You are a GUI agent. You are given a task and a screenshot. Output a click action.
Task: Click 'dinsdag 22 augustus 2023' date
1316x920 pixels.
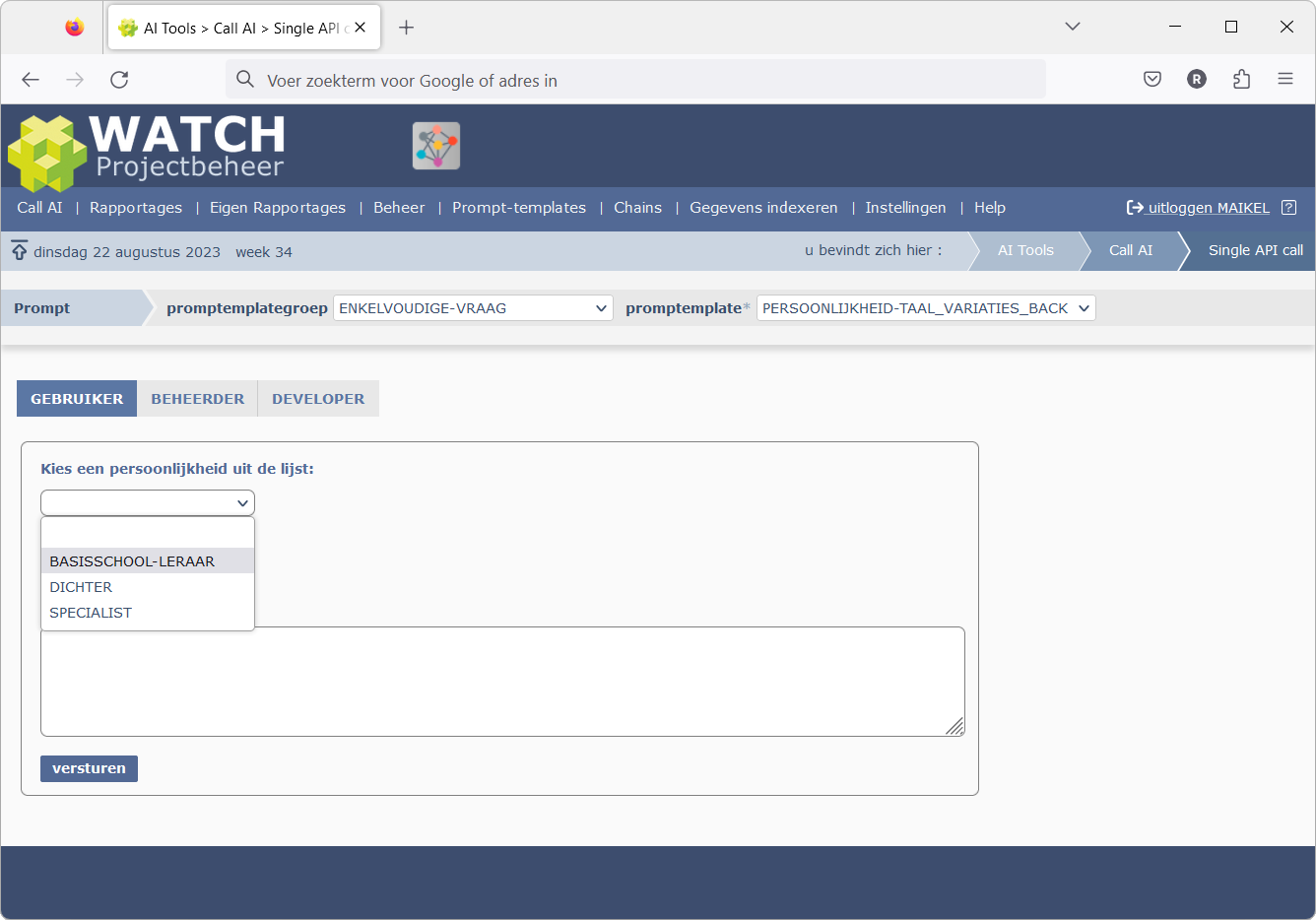[x=127, y=252]
